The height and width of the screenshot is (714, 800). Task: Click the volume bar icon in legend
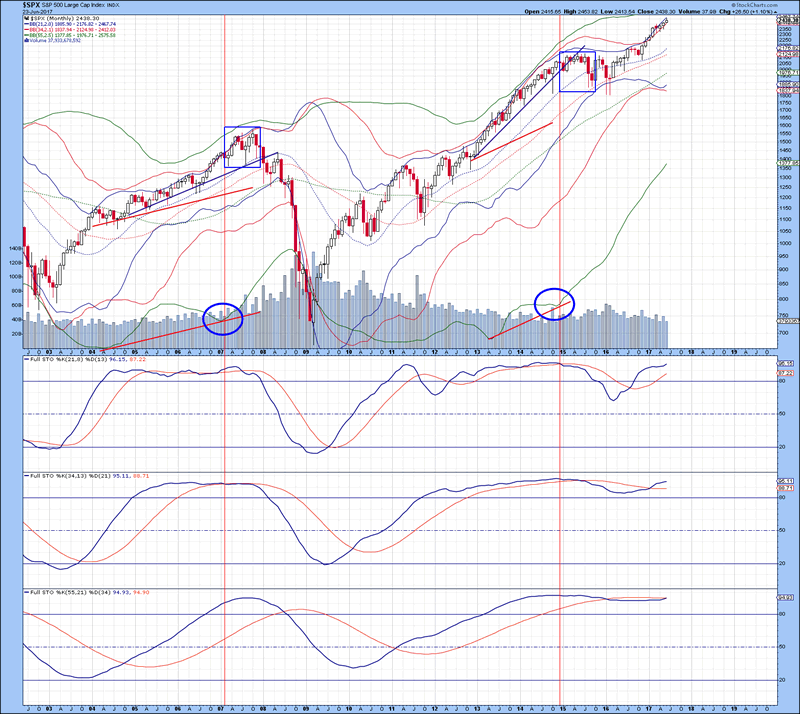[27, 40]
